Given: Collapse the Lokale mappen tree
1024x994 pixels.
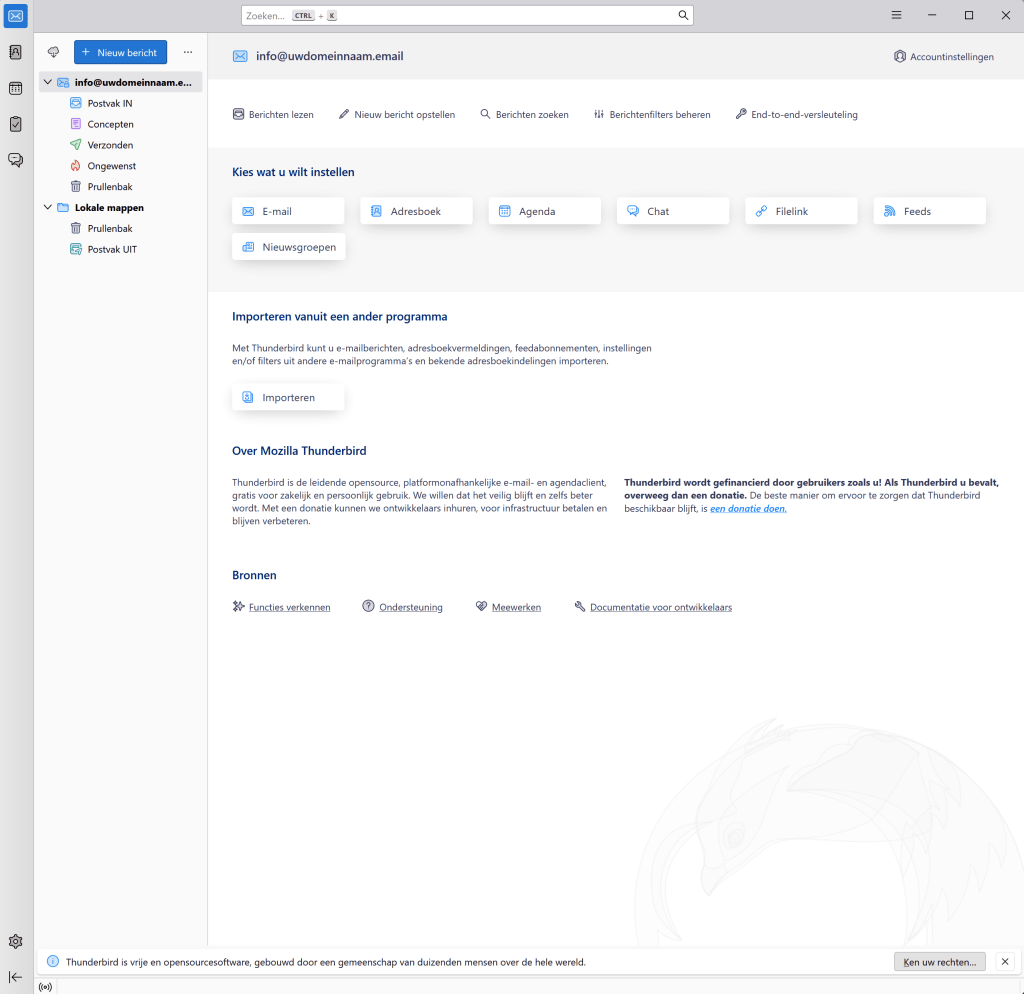Looking at the screenshot, I should pos(48,207).
